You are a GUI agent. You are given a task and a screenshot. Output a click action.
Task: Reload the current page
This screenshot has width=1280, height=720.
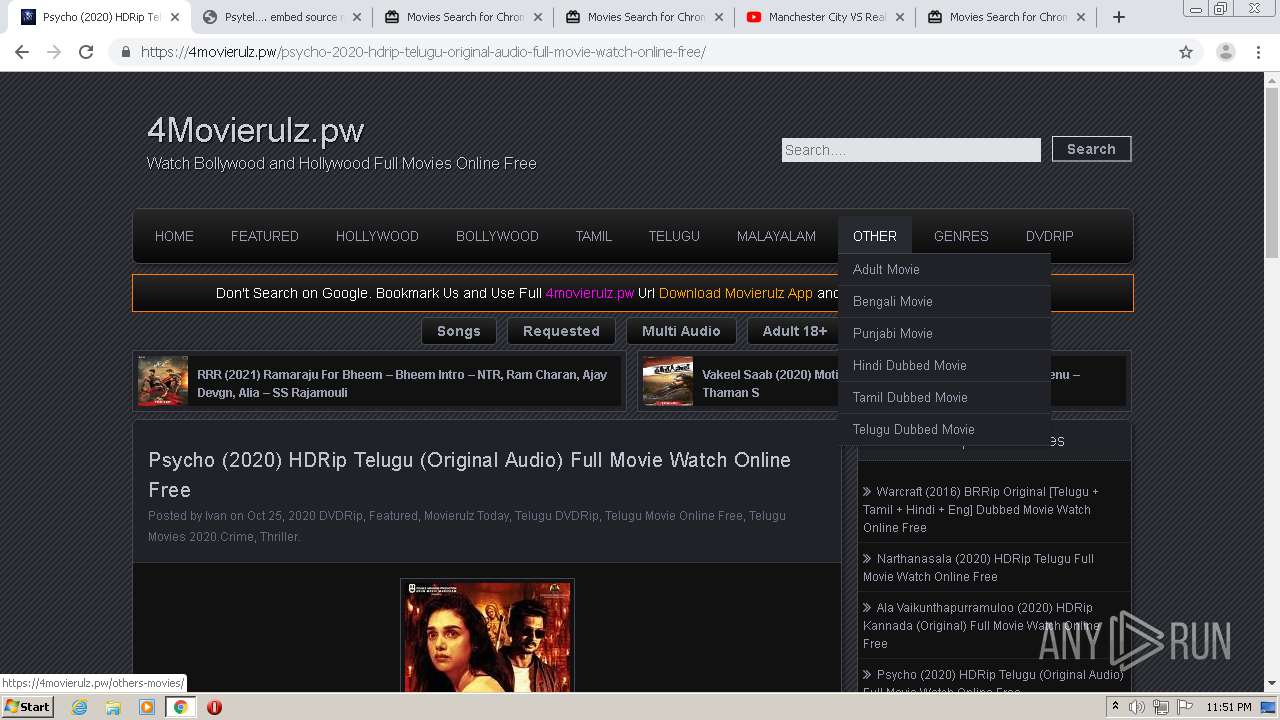click(86, 52)
